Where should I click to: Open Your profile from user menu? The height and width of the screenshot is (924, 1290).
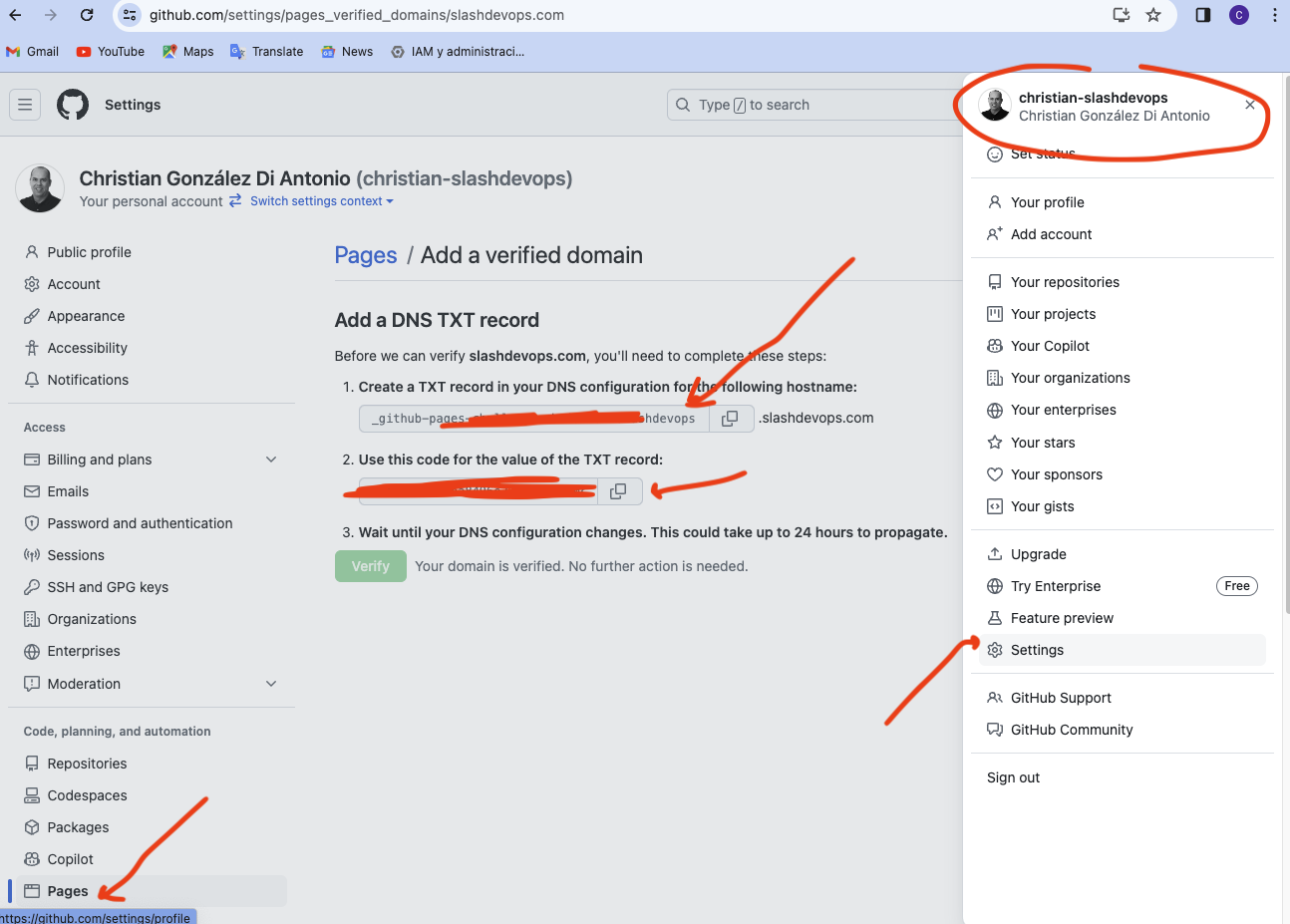(1123, 202)
